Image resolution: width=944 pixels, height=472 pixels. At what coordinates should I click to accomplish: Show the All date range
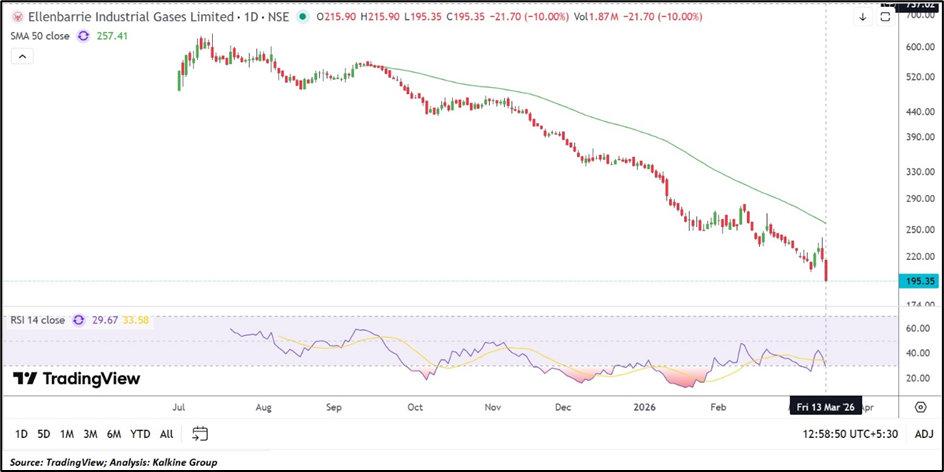click(166, 434)
